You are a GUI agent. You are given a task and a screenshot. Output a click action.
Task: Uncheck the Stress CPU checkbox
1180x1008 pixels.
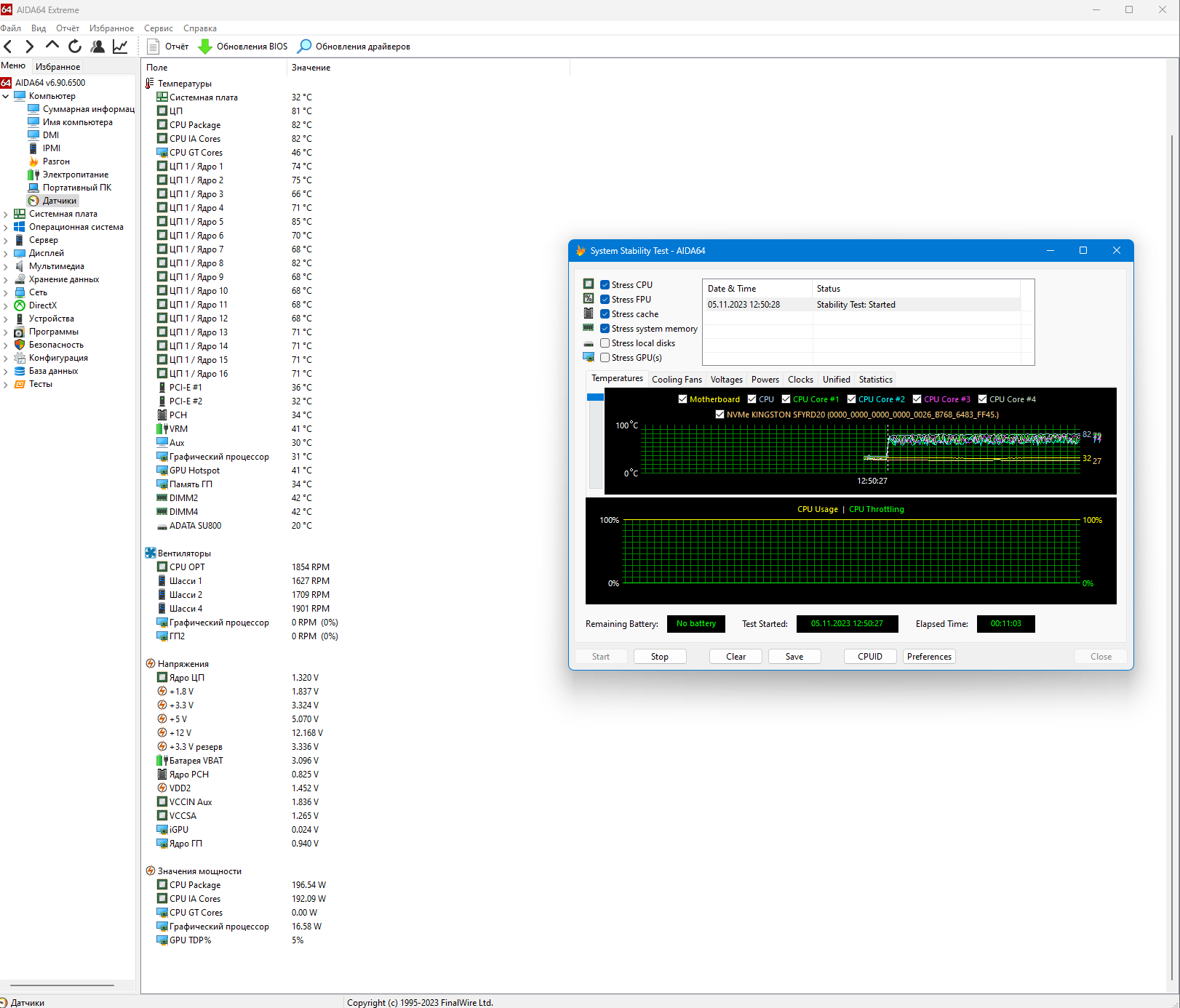(x=605, y=285)
